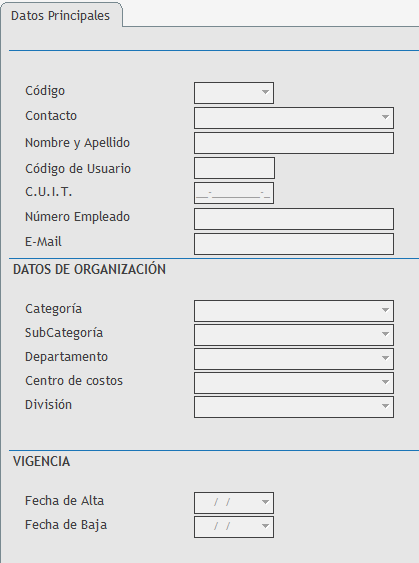The height and width of the screenshot is (563, 419).
Task: Select the Número Empleado text box
Action: [x=294, y=219]
